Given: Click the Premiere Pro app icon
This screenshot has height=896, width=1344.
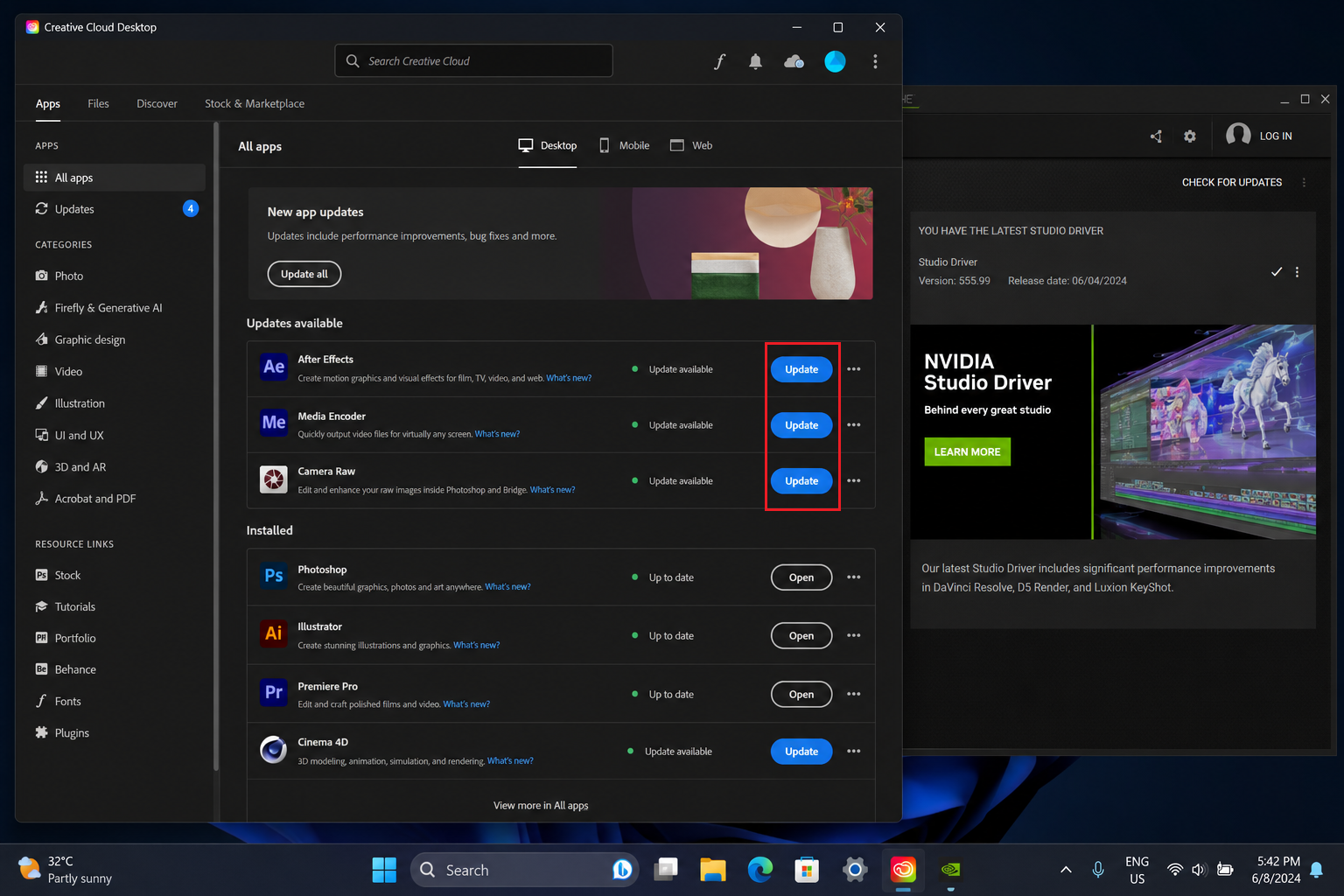Looking at the screenshot, I should click(274, 692).
